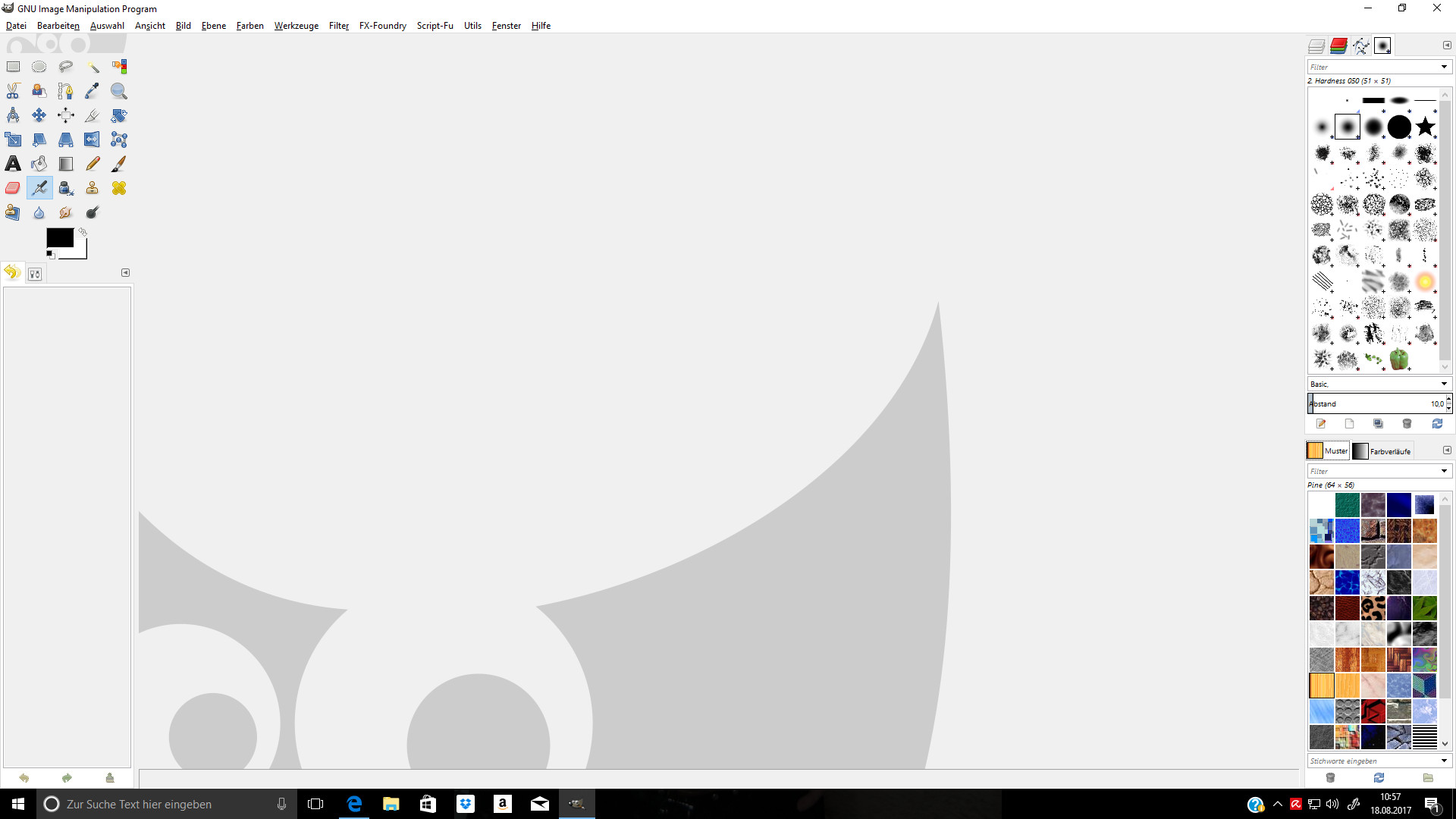The image size is (1456, 819).
Task: Select the Fuzzy Select magic wand tool
Action: click(x=93, y=67)
